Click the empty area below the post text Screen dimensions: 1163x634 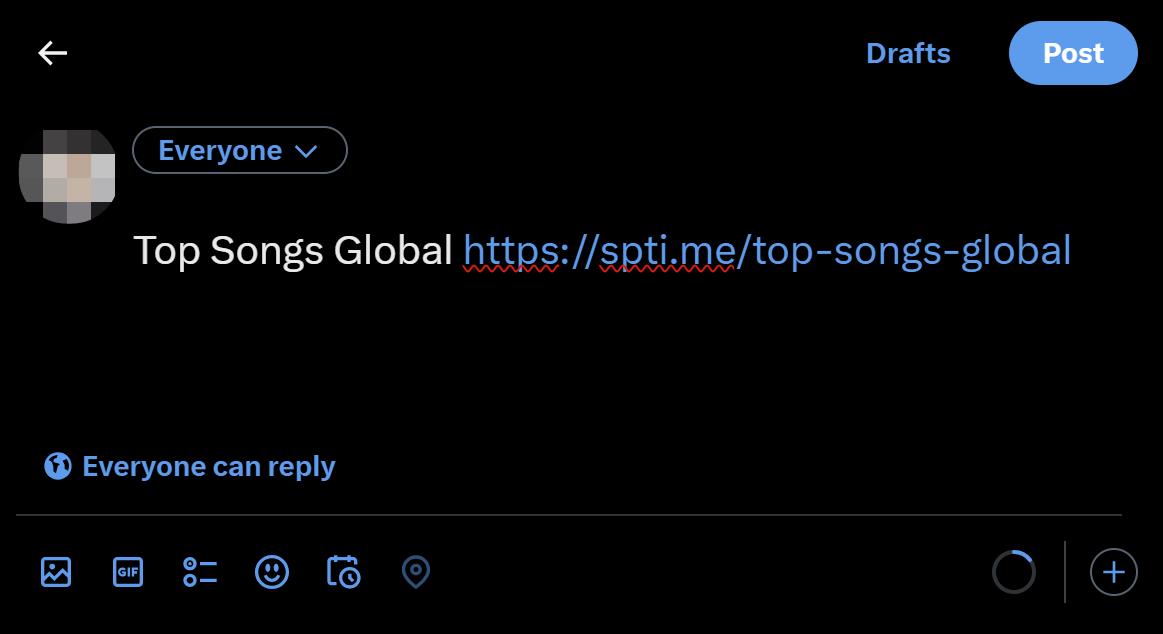click(x=600, y=360)
